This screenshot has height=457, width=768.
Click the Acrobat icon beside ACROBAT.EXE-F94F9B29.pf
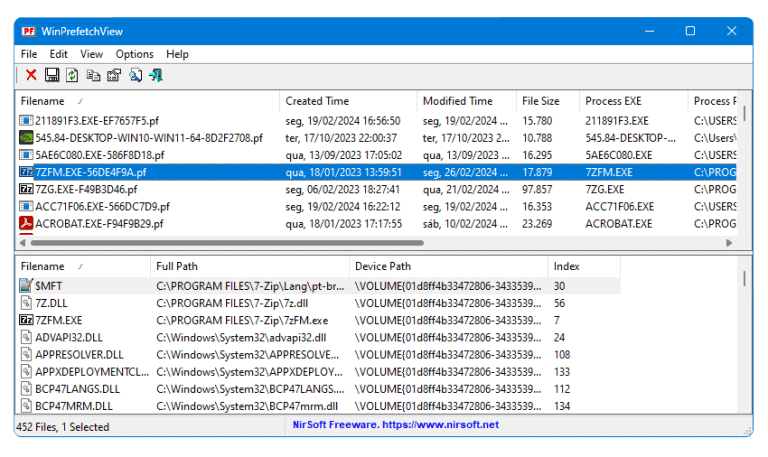[27, 223]
